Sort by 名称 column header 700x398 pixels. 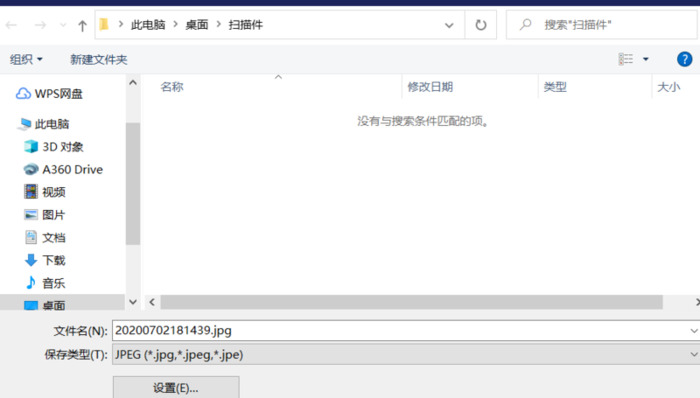[172, 87]
